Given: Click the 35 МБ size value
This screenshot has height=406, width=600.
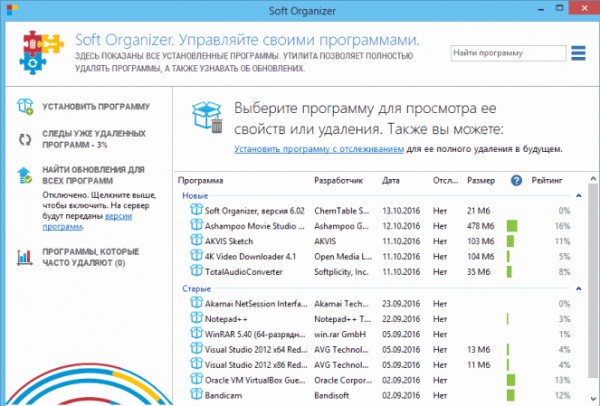Looking at the screenshot, I should (478, 272).
